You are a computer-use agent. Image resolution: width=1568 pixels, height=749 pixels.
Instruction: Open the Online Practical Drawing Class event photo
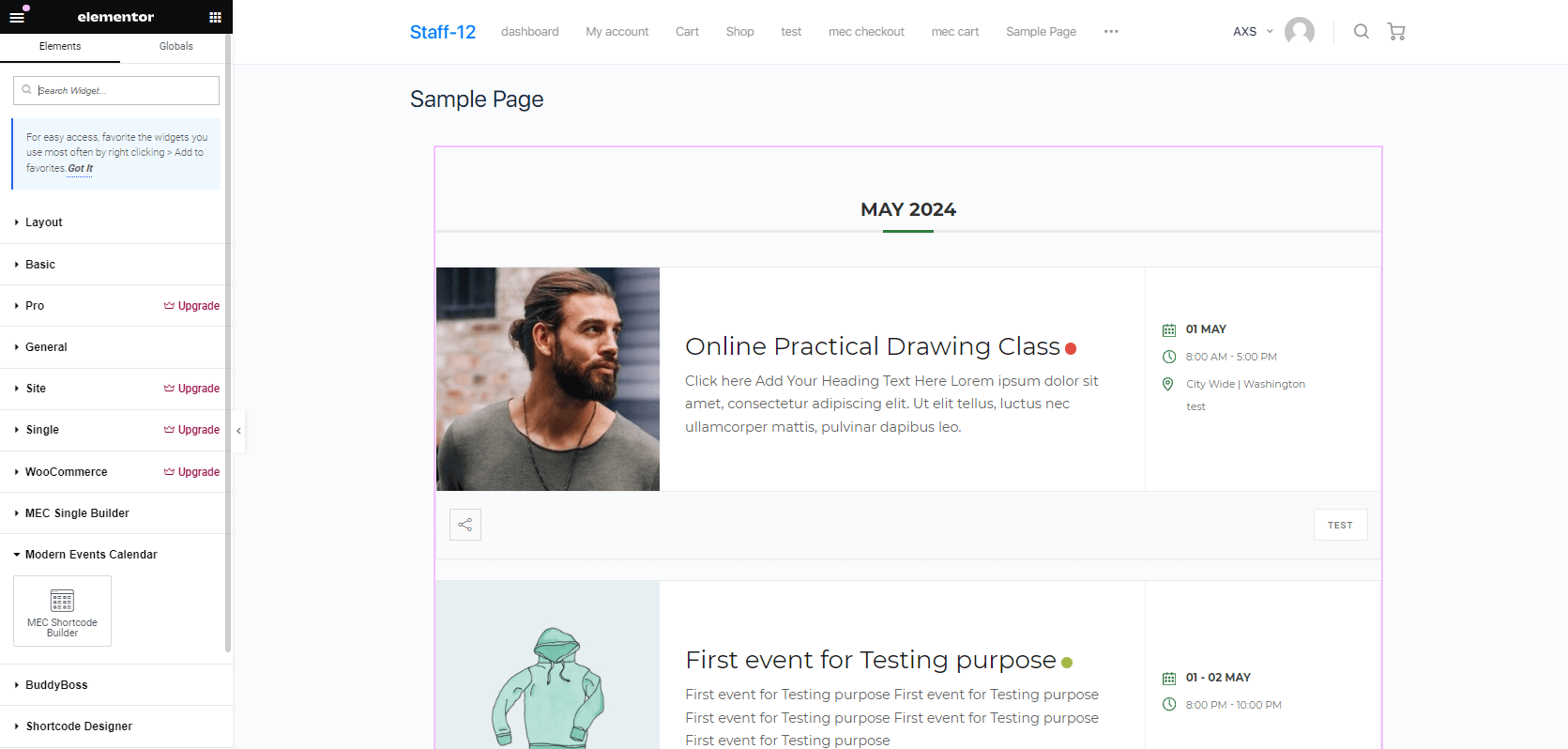click(548, 379)
